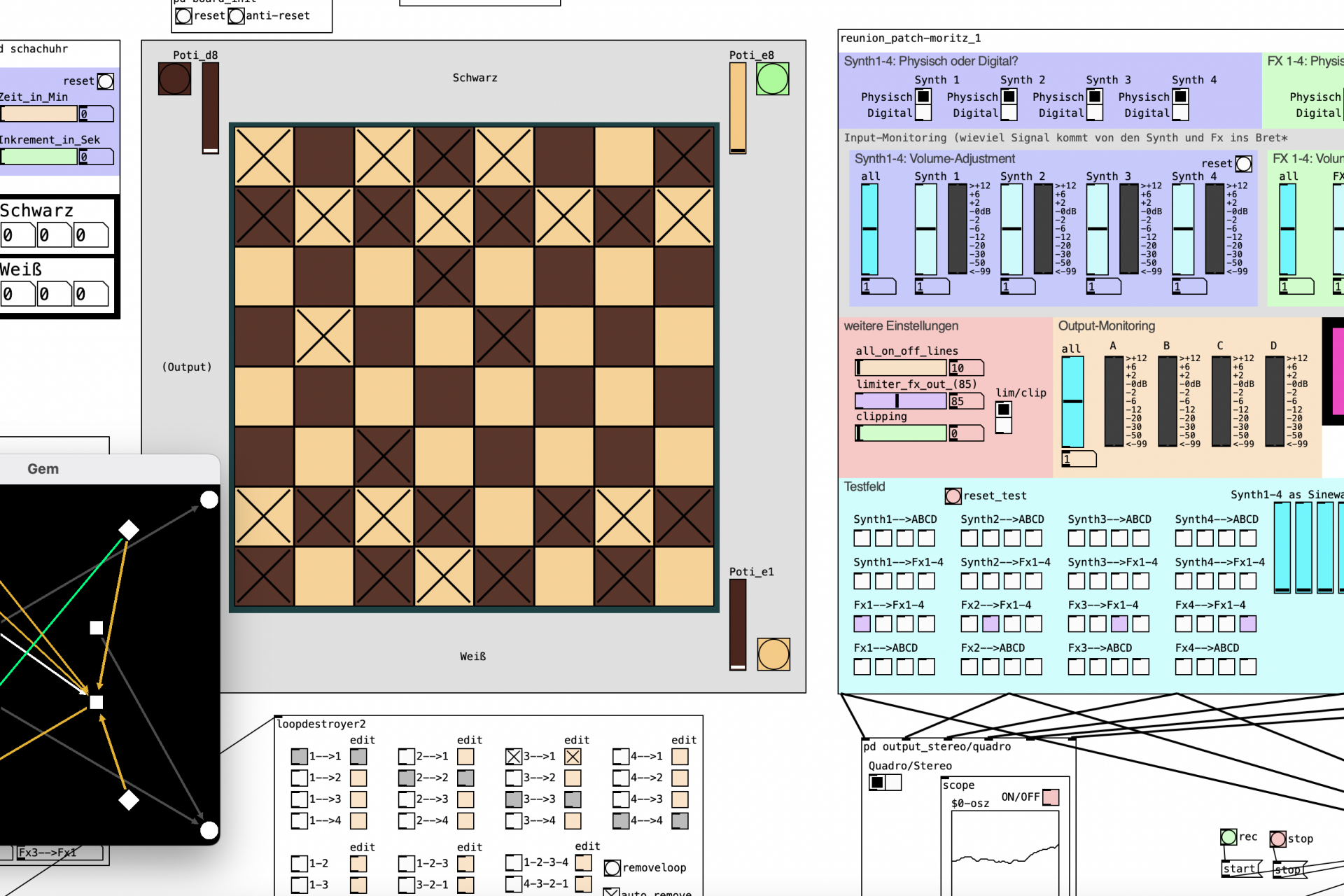Click the limiter_fx_out horizontal slider
The height and width of the screenshot is (896, 1344).
coord(900,401)
